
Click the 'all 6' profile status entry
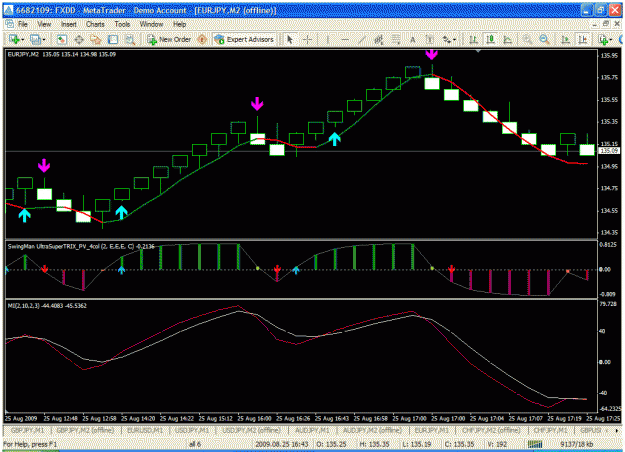point(195,444)
